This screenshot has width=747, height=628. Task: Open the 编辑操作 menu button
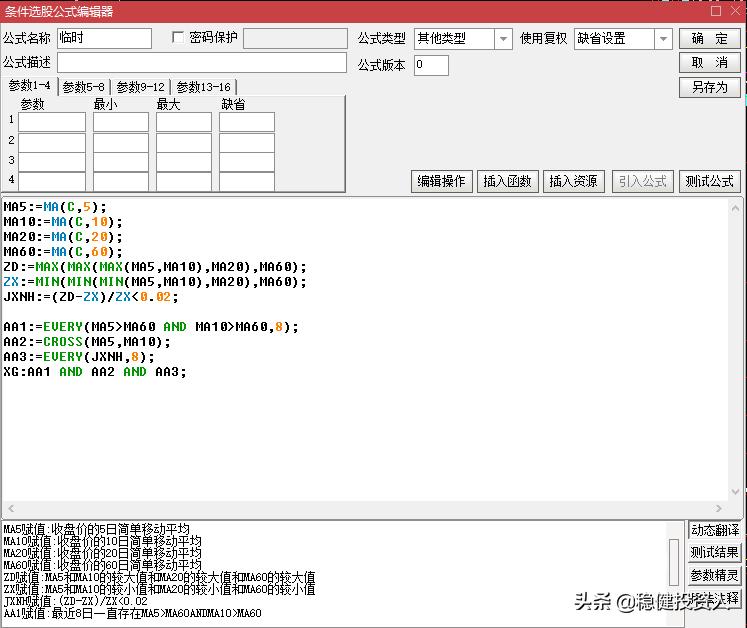[441, 181]
